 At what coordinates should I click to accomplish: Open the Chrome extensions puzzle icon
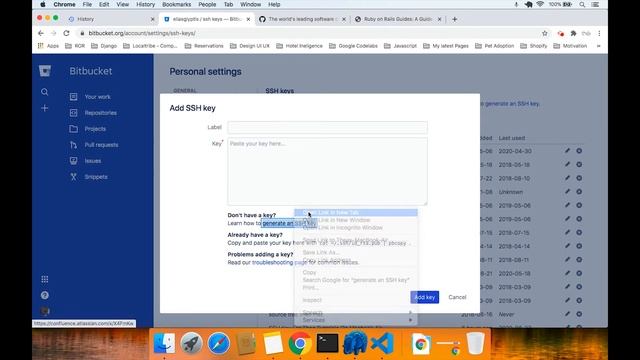coord(573,33)
